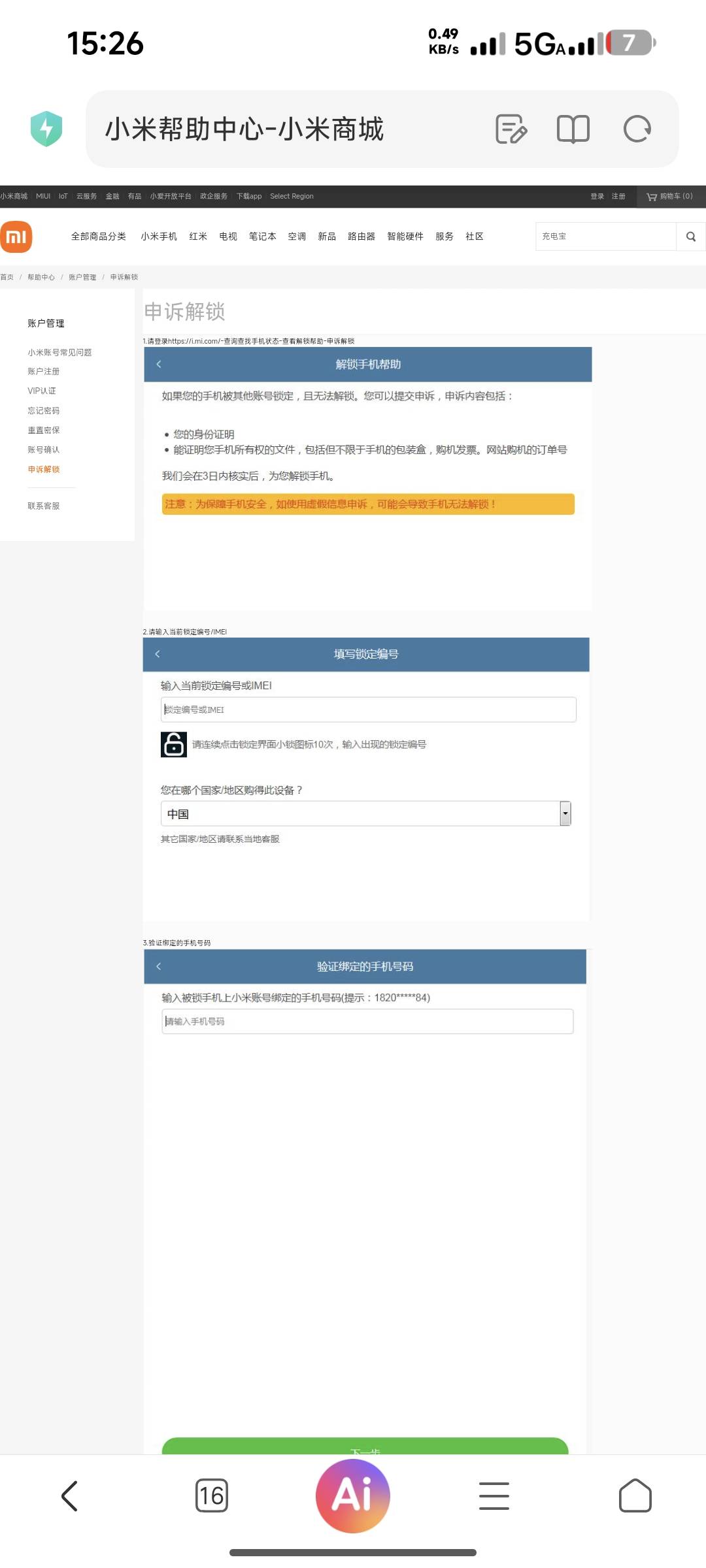
Task: Open 小米账号常见问题 sidebar link
Action: (x=59, y=352)
